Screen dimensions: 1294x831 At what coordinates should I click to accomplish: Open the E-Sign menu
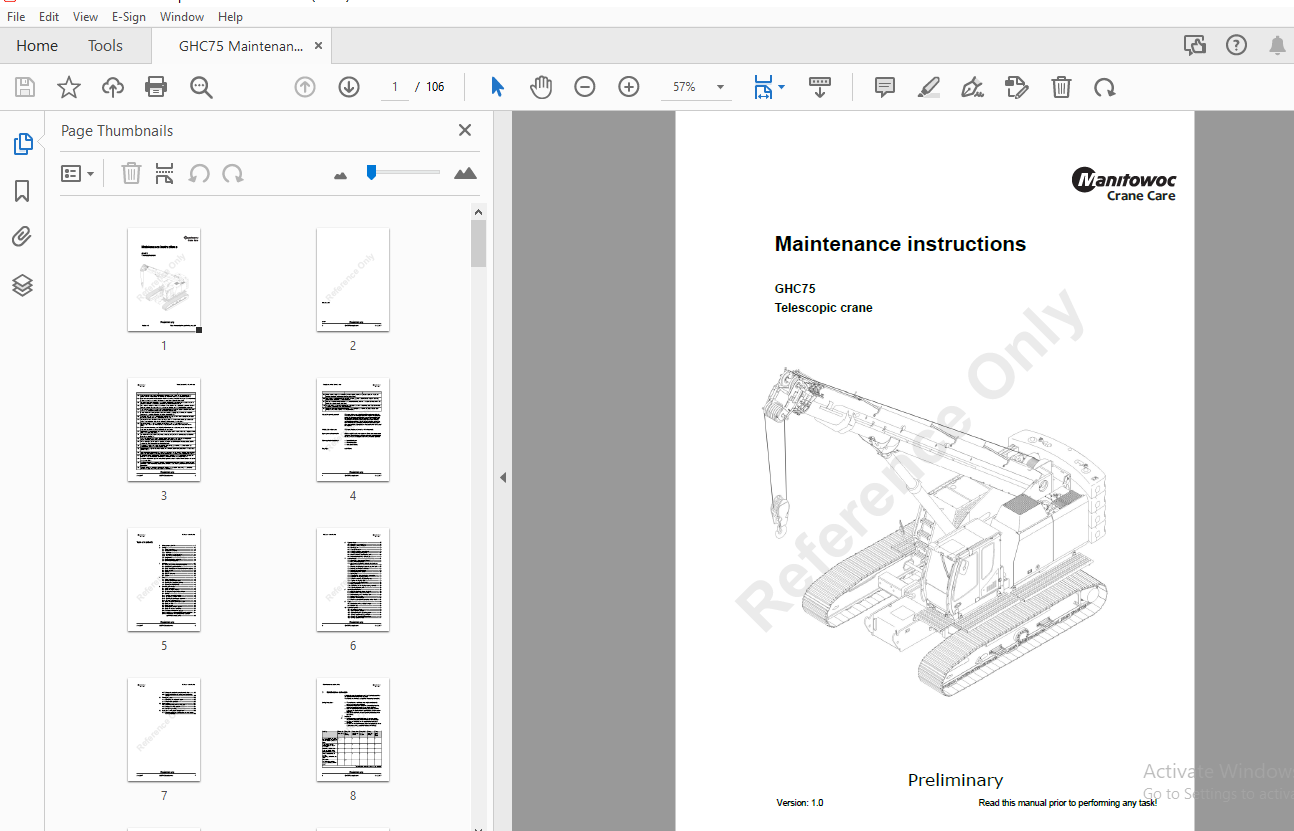129,17
